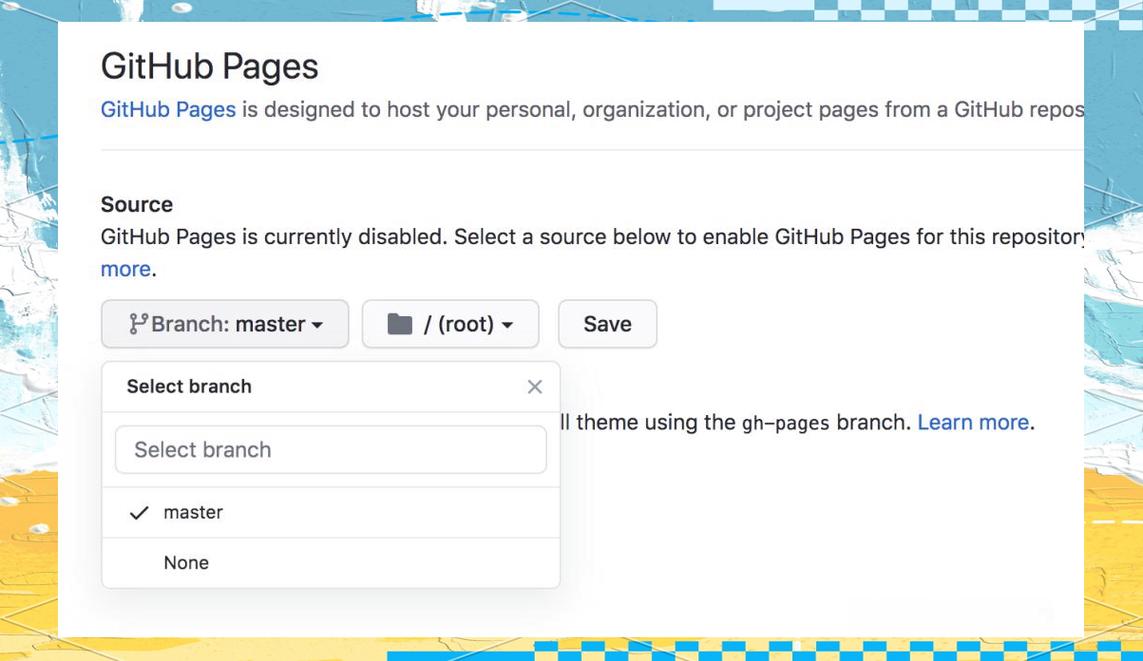The image size is (1143, 661).
Task: Follow the Learn more link about themes
Action: (973, 422)
